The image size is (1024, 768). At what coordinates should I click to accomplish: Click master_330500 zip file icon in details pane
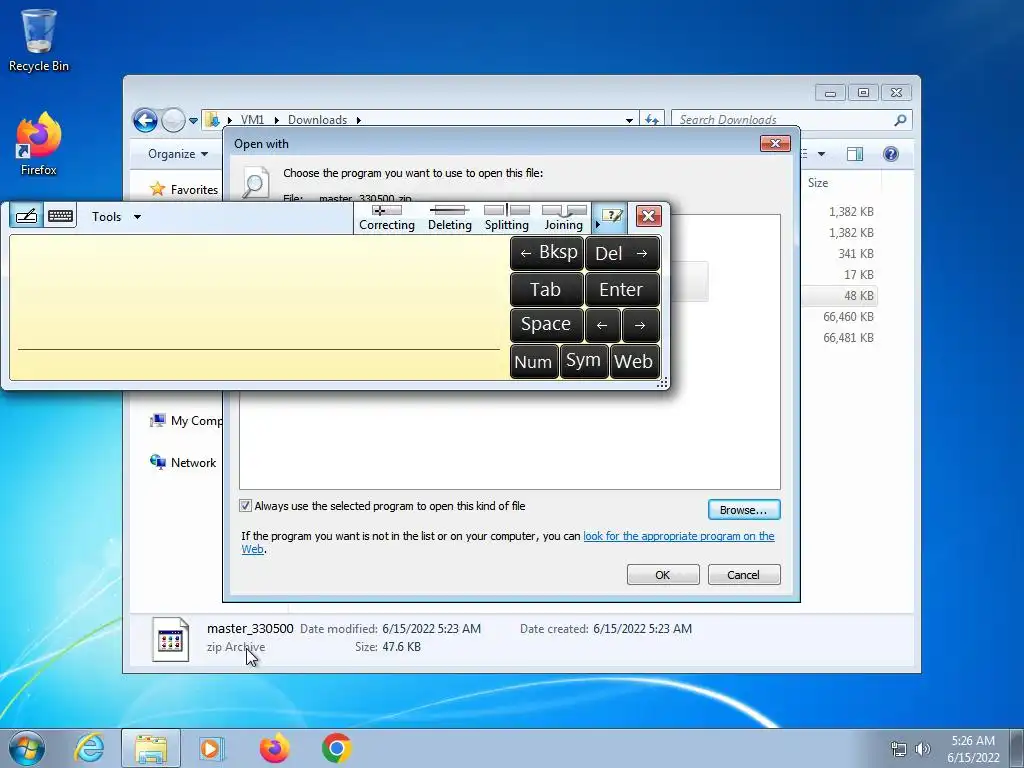click(170, 639)
